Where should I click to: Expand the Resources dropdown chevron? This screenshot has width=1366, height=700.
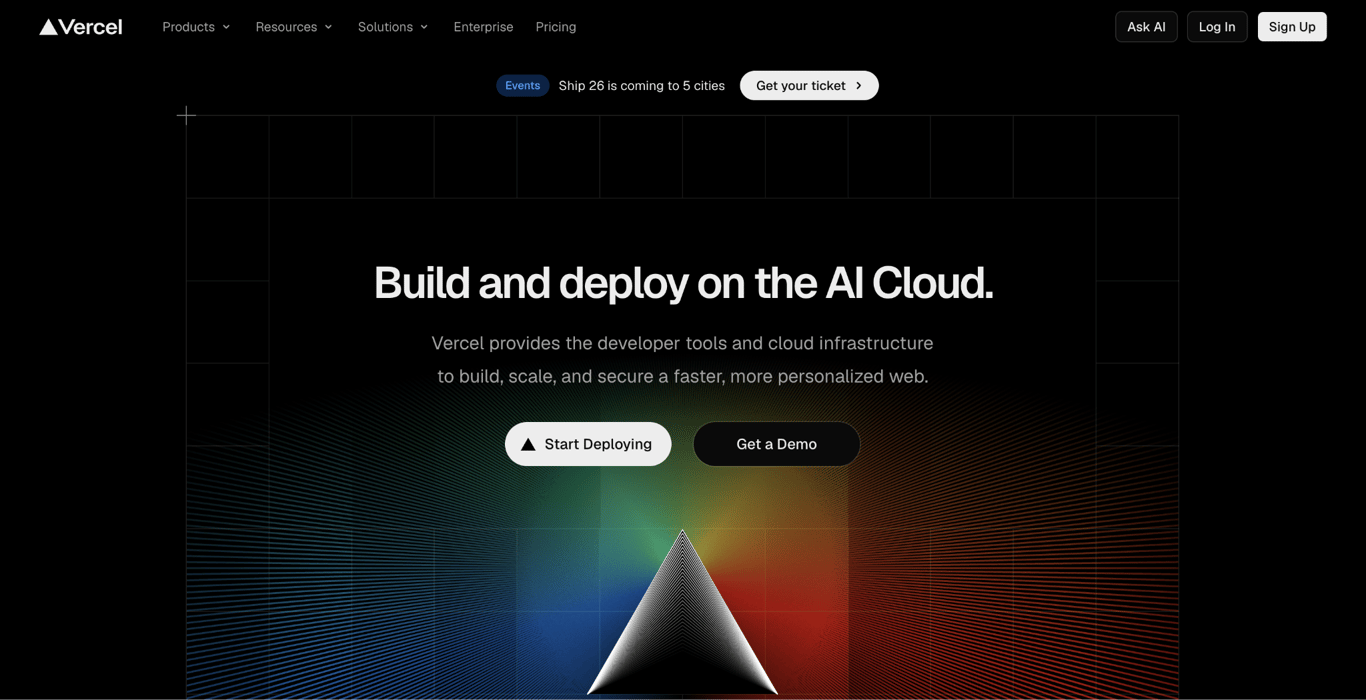coord(328,27)
